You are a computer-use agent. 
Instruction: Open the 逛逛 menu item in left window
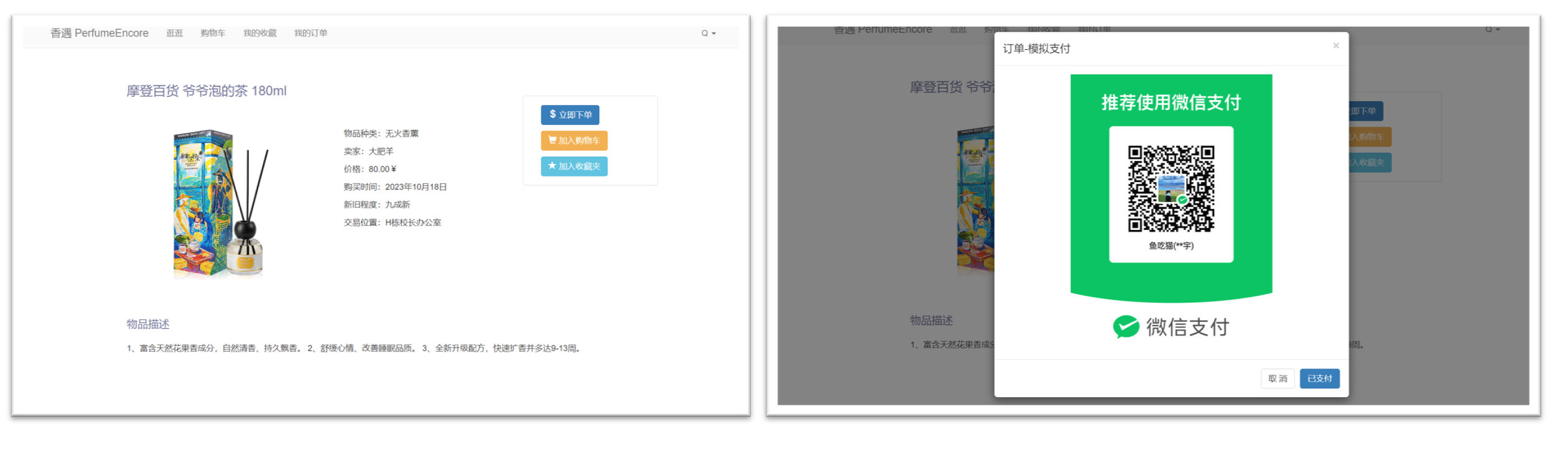pyautogui.click(x=175, y=33)
